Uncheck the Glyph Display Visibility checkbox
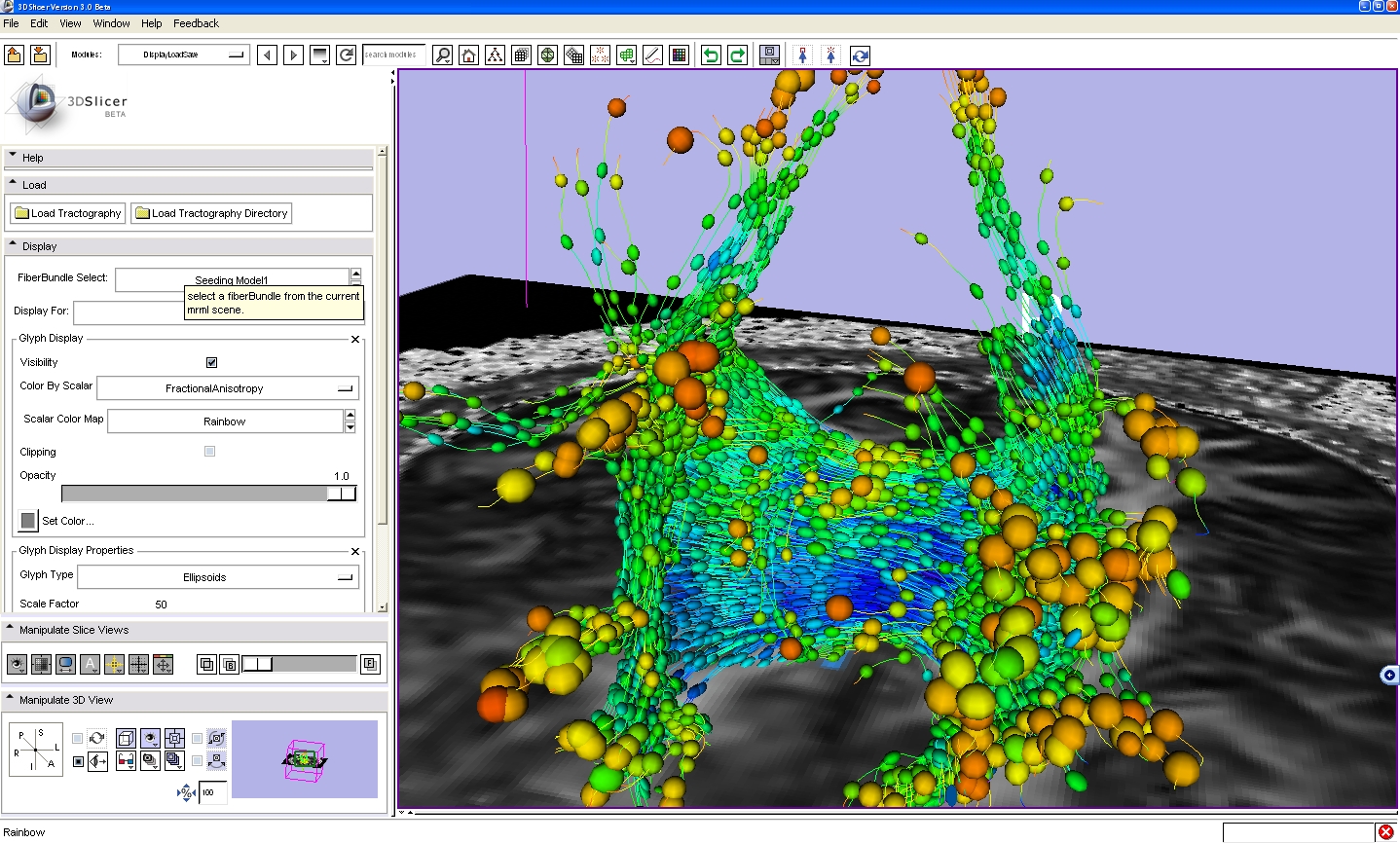The width and height of the screenshot is (1400, 843). point(211,362)
